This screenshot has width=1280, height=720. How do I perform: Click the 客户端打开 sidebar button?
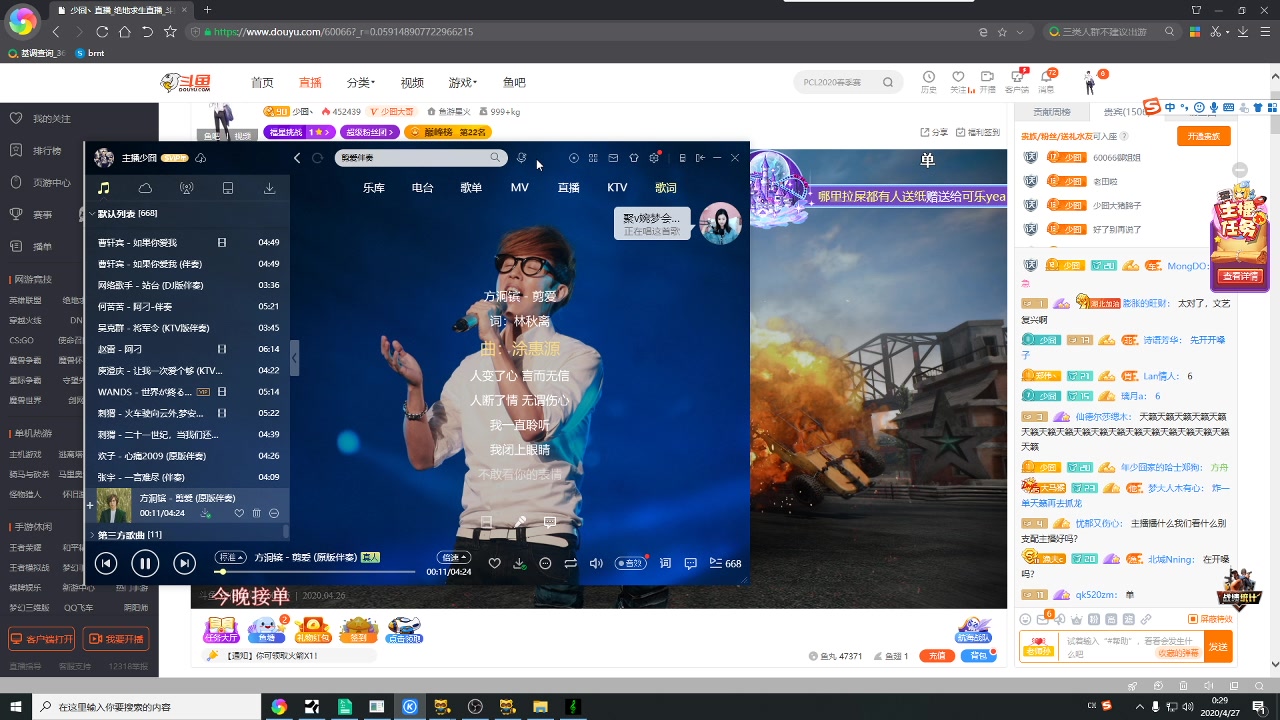(x=42, y=638)
